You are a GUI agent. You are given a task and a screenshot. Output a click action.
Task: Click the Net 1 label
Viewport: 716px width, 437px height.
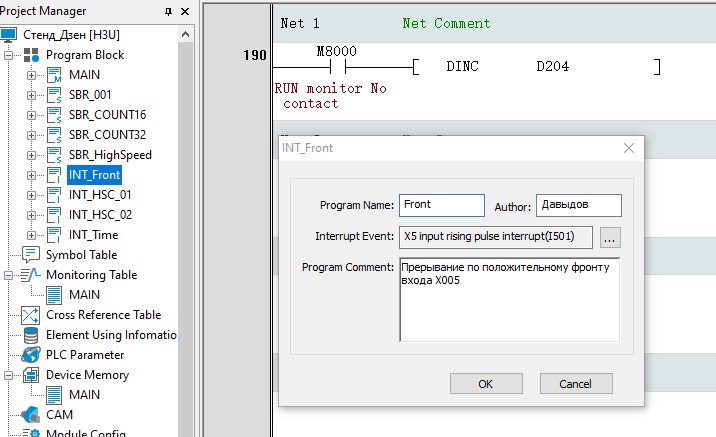tap(300, 23)
